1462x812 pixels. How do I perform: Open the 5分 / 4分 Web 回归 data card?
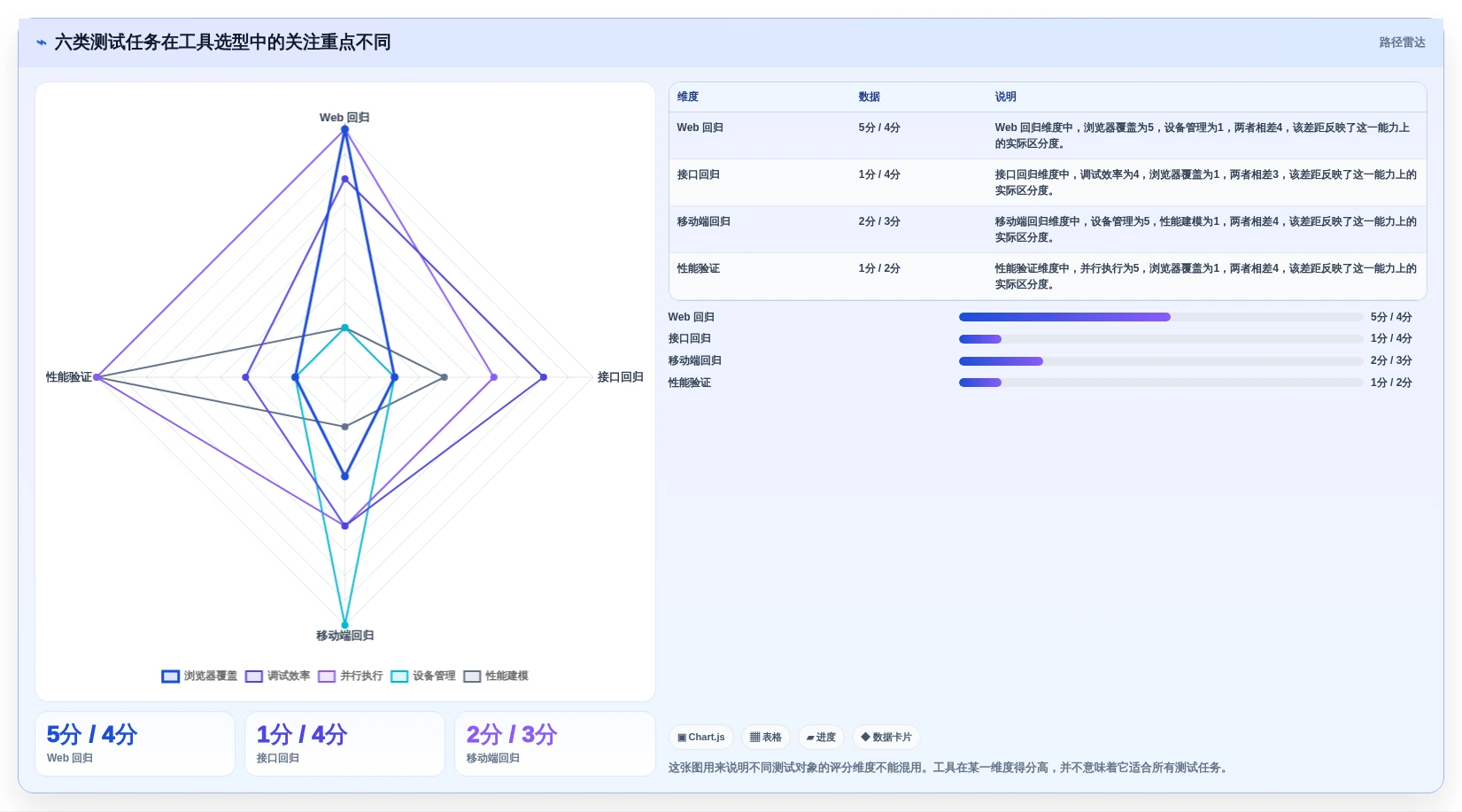(x=135, y=744)
